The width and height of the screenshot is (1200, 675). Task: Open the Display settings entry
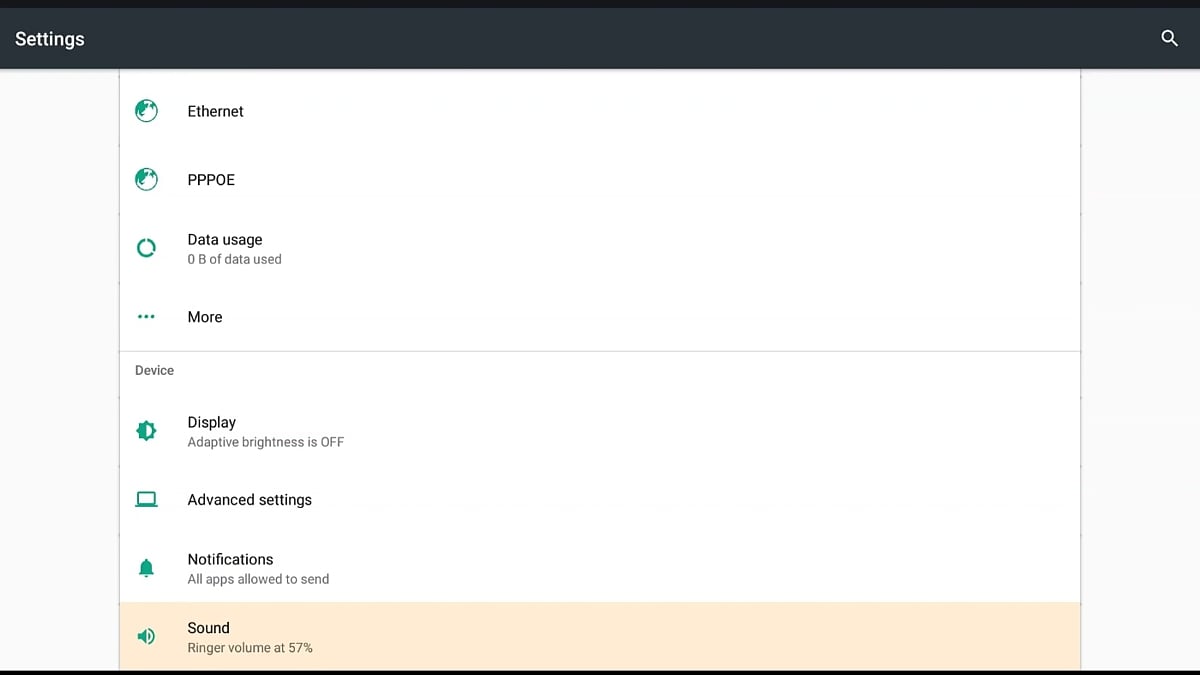click(212, 422)
